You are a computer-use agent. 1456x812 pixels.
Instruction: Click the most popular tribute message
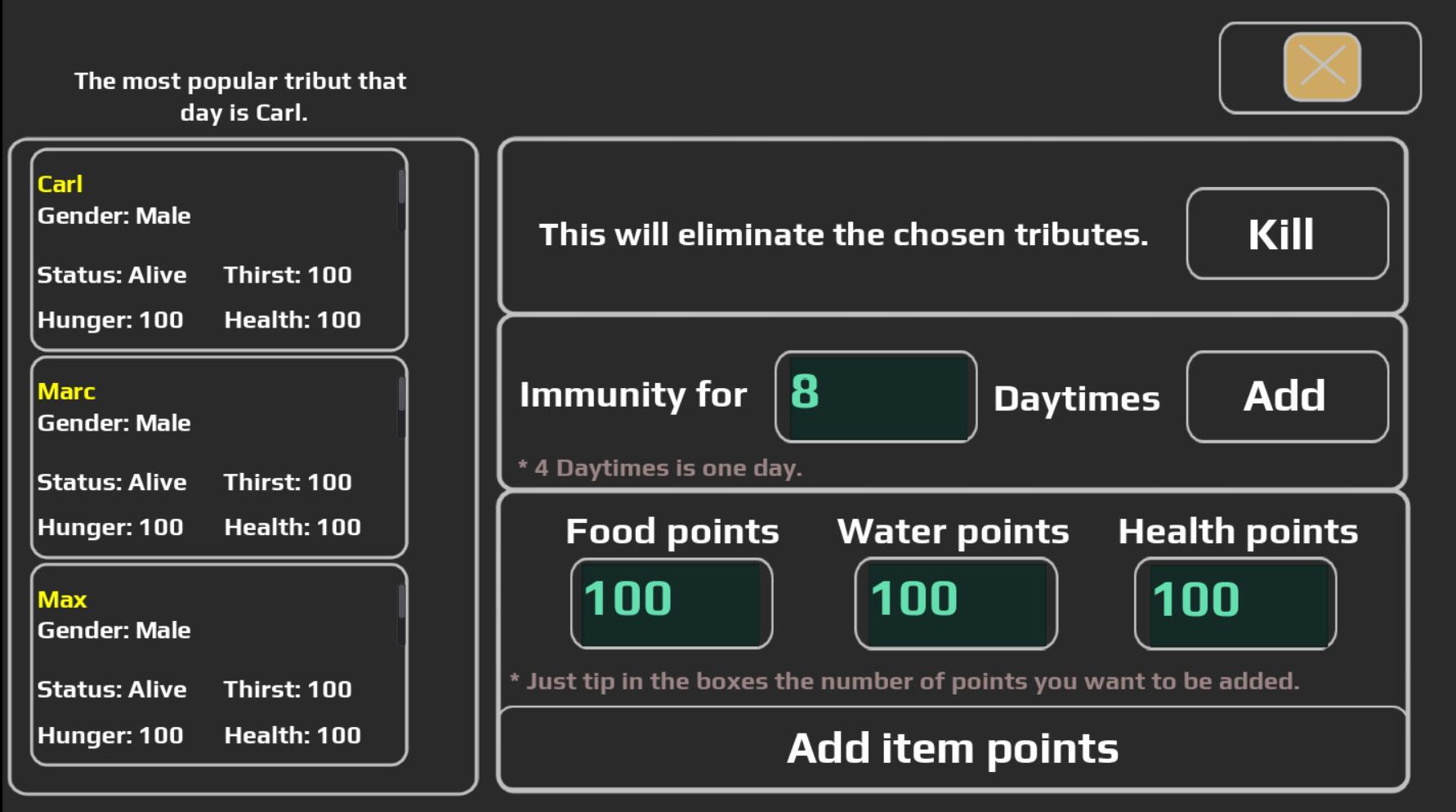[x=241, y=96]
